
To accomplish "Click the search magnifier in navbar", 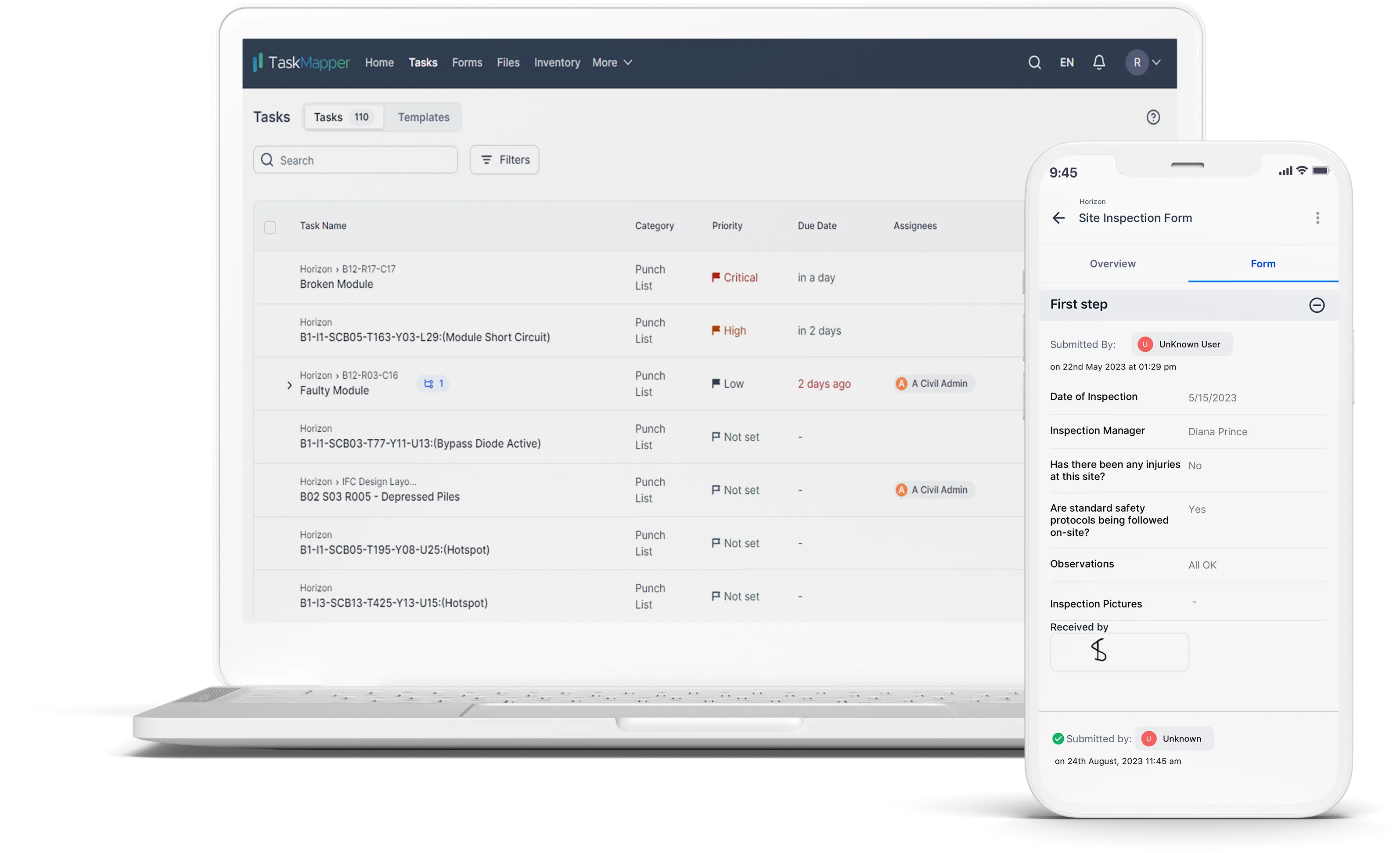I will pos(1034,62).
